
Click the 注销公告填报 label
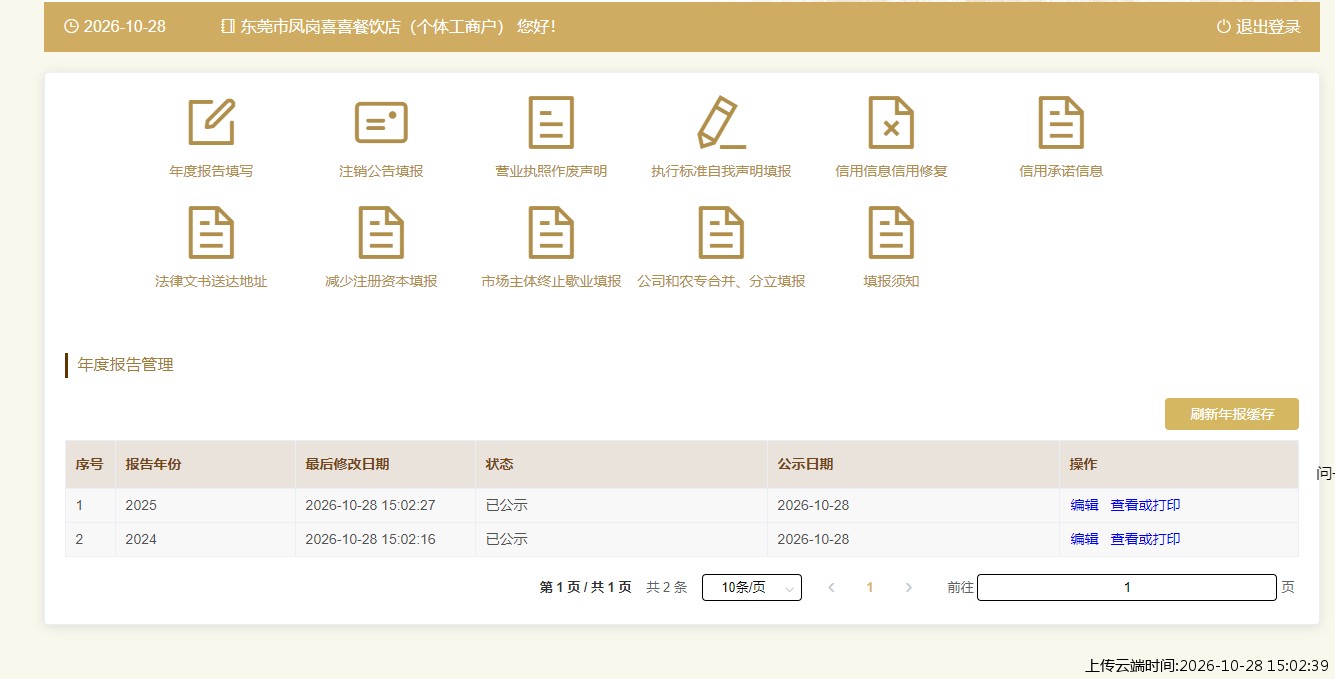point(381,171)
